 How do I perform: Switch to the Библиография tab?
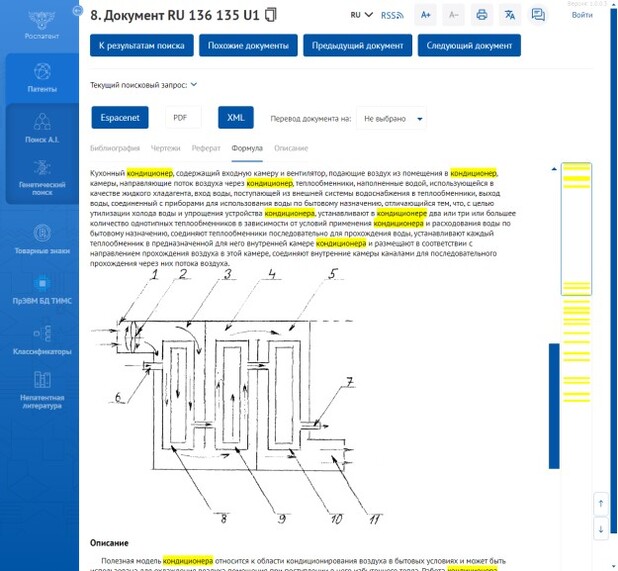point(115,148)
